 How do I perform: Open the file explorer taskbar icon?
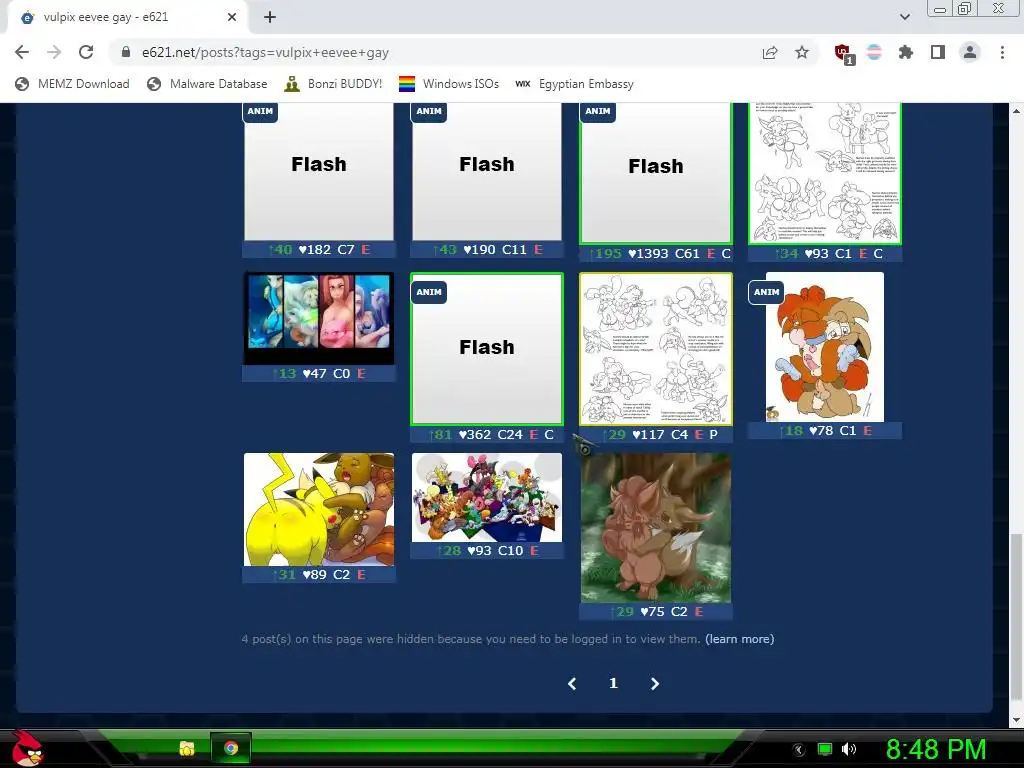[x=187, y=748]
